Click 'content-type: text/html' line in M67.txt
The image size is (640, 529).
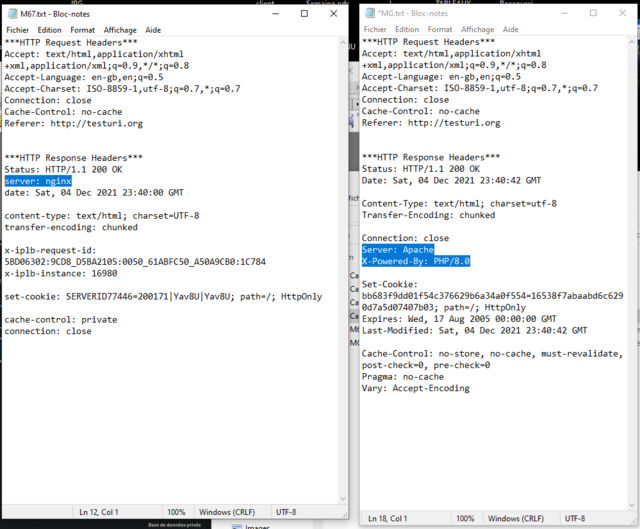(x=102, y=216)
